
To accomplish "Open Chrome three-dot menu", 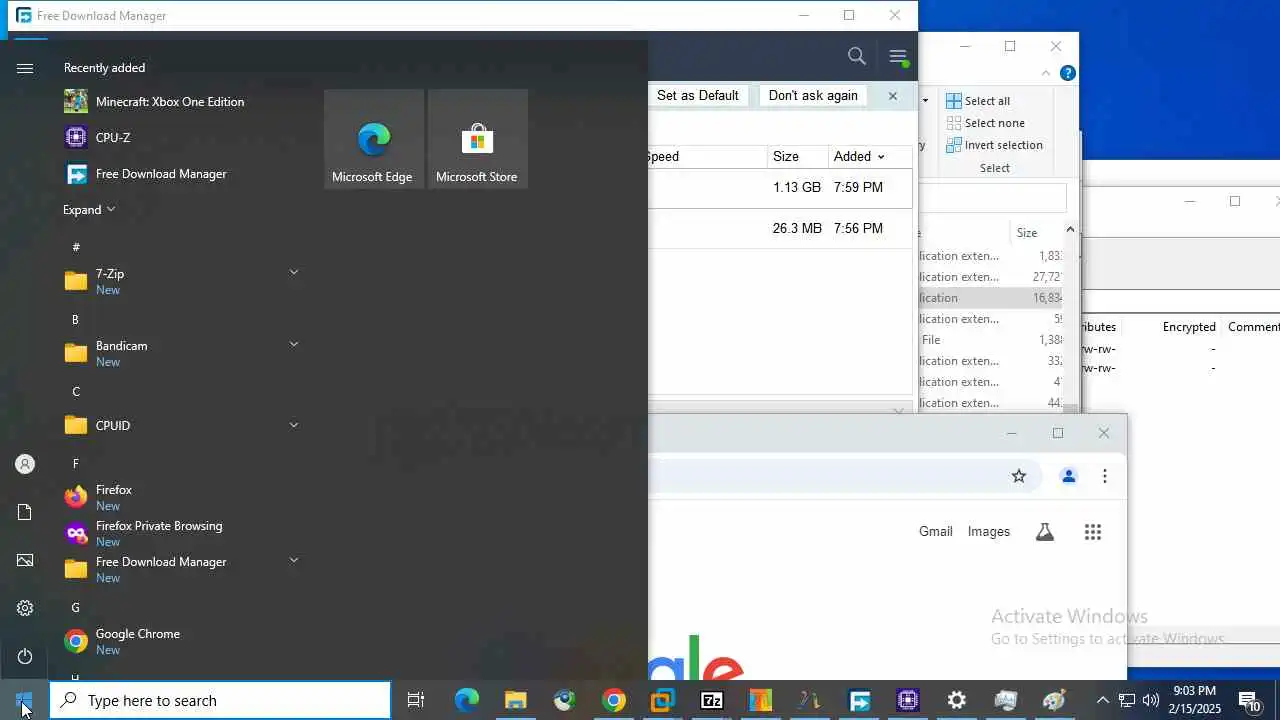I will (1105, 477).
